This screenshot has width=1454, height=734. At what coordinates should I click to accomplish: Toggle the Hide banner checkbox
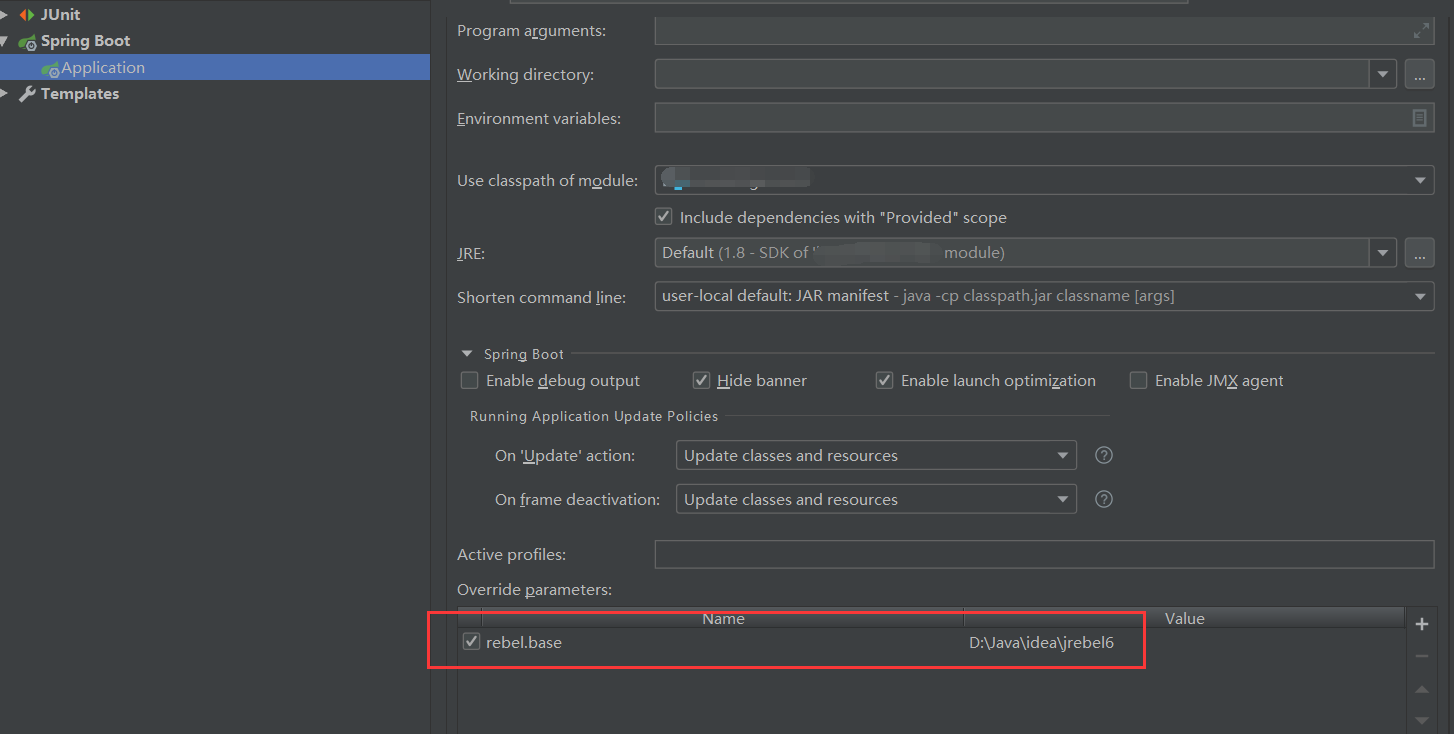(x=701, y=380)
